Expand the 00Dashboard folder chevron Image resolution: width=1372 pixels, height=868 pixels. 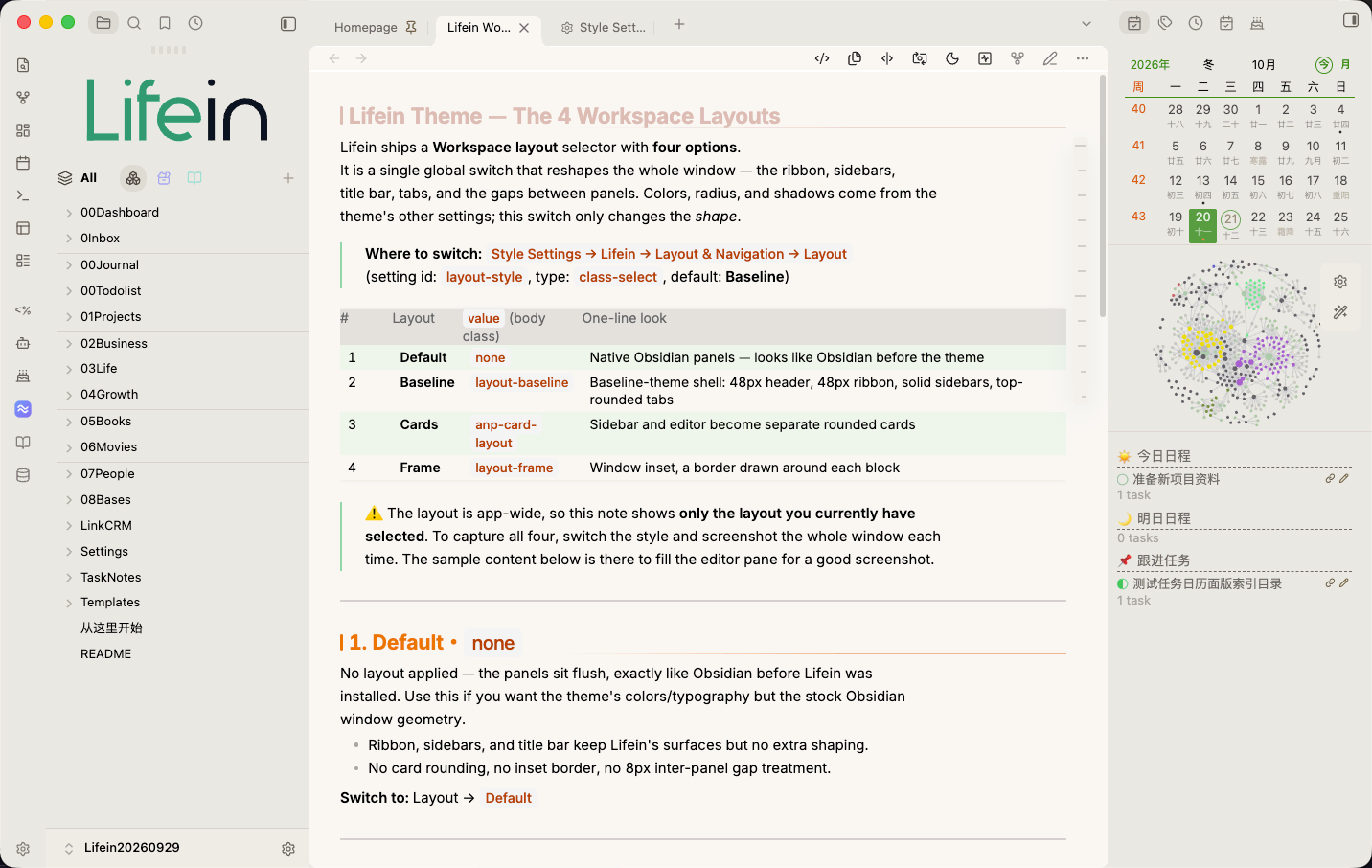[x=69, y=213]
